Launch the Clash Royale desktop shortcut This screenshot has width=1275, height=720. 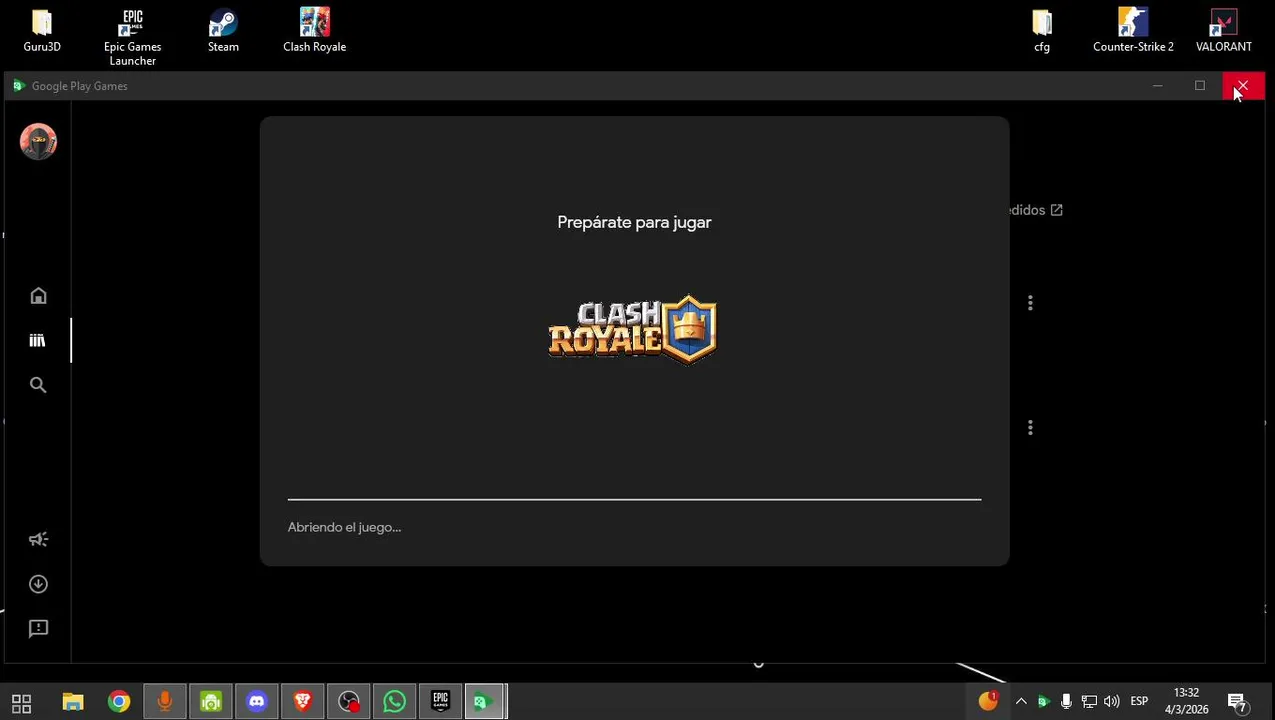pyautogui.click(x=314, y=30)
